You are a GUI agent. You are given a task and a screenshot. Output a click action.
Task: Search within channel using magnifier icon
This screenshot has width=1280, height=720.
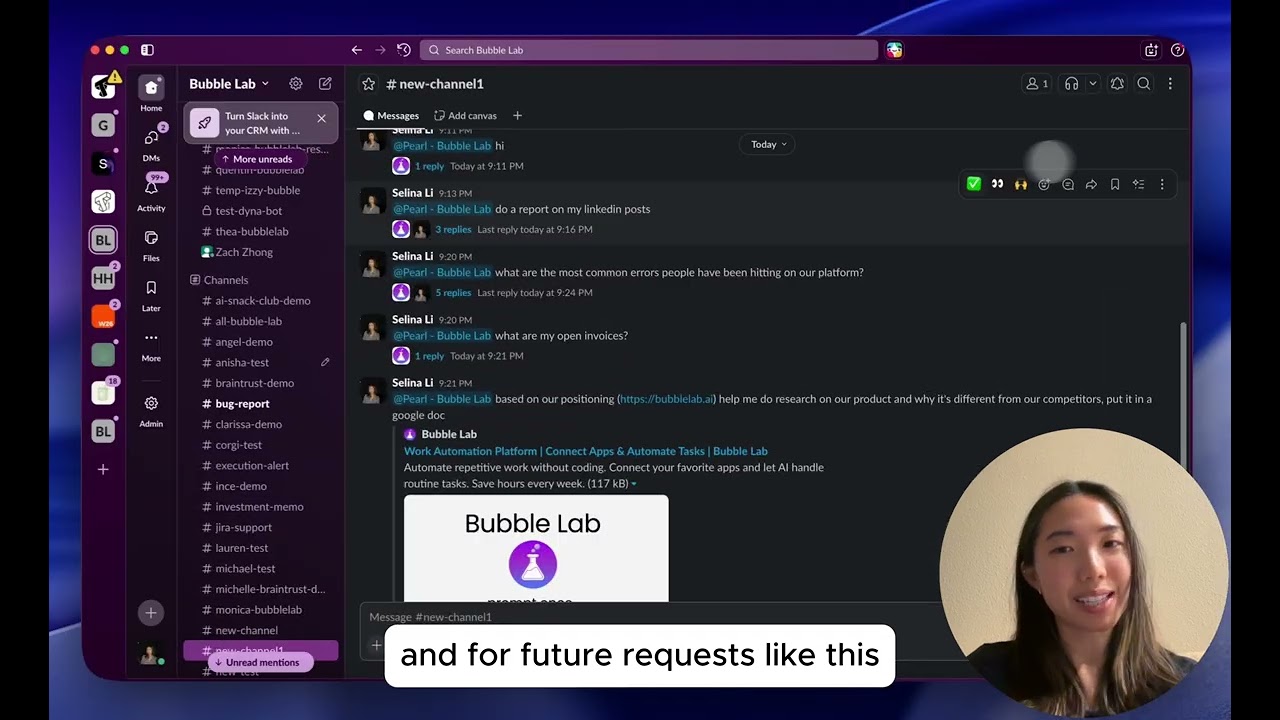click(1144, 84)
